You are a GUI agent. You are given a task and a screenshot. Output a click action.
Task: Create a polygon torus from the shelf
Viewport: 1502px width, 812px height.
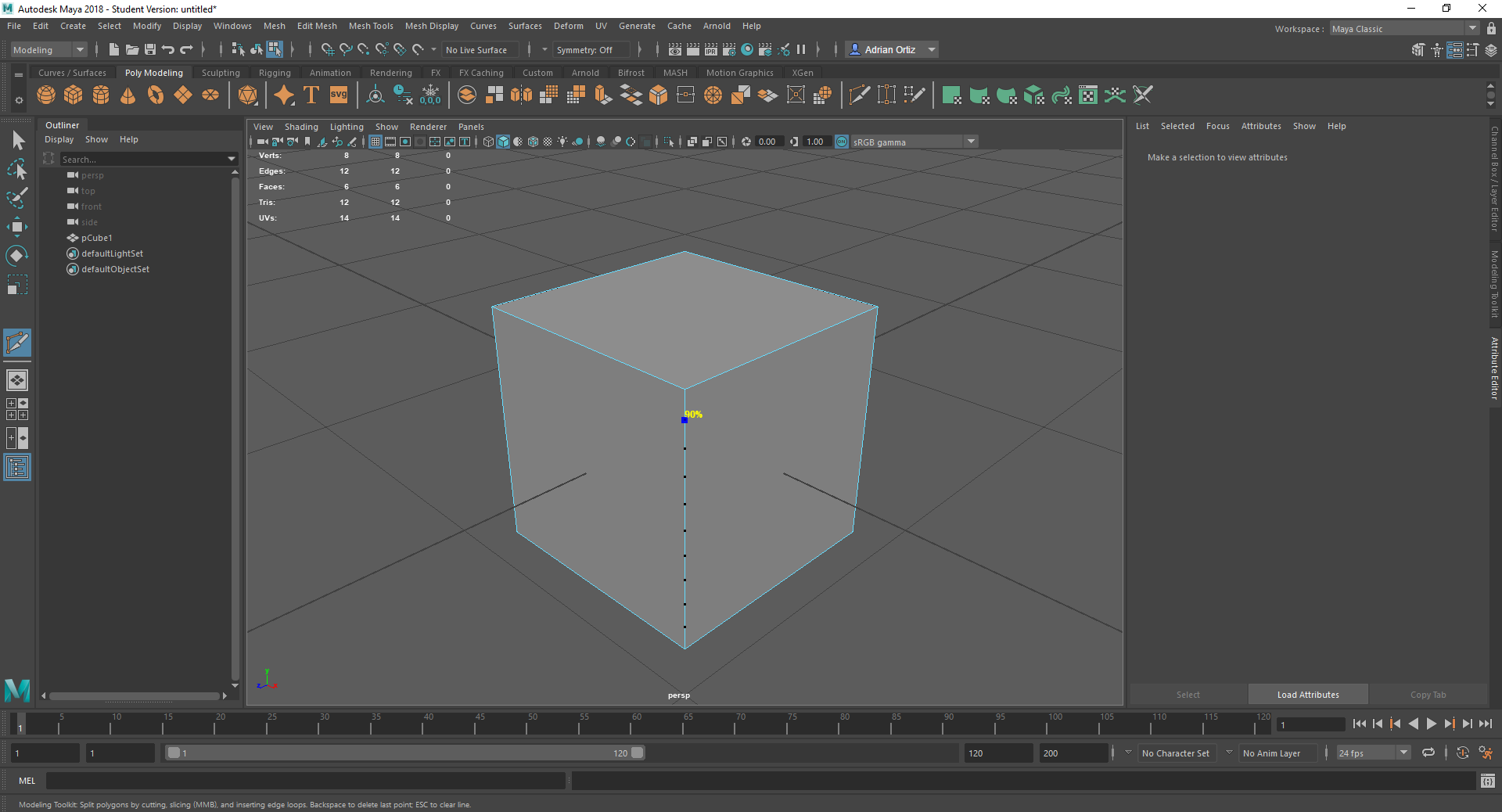click(x=156, y=95)
